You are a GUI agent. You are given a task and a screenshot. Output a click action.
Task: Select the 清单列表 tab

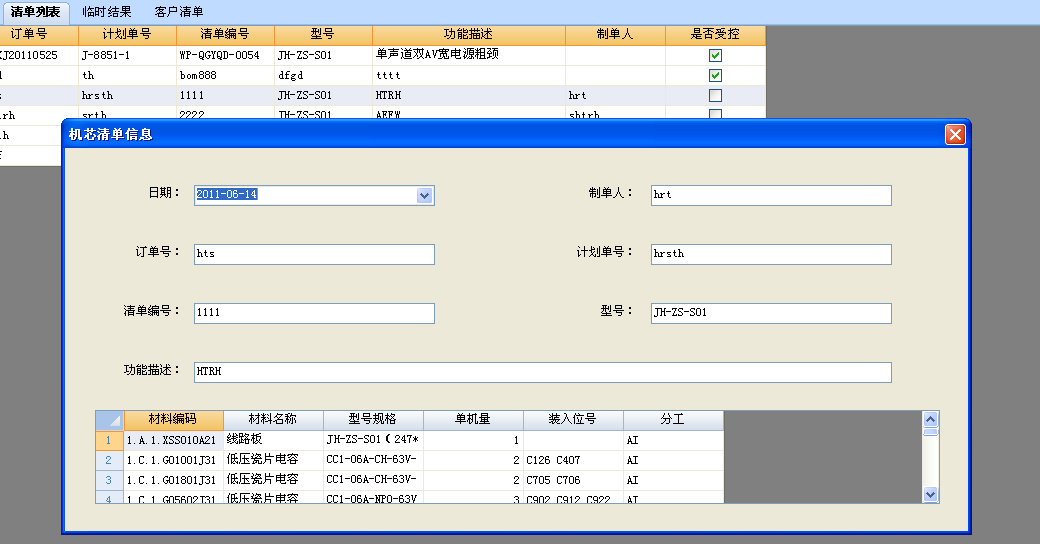(x=35, y=12)
